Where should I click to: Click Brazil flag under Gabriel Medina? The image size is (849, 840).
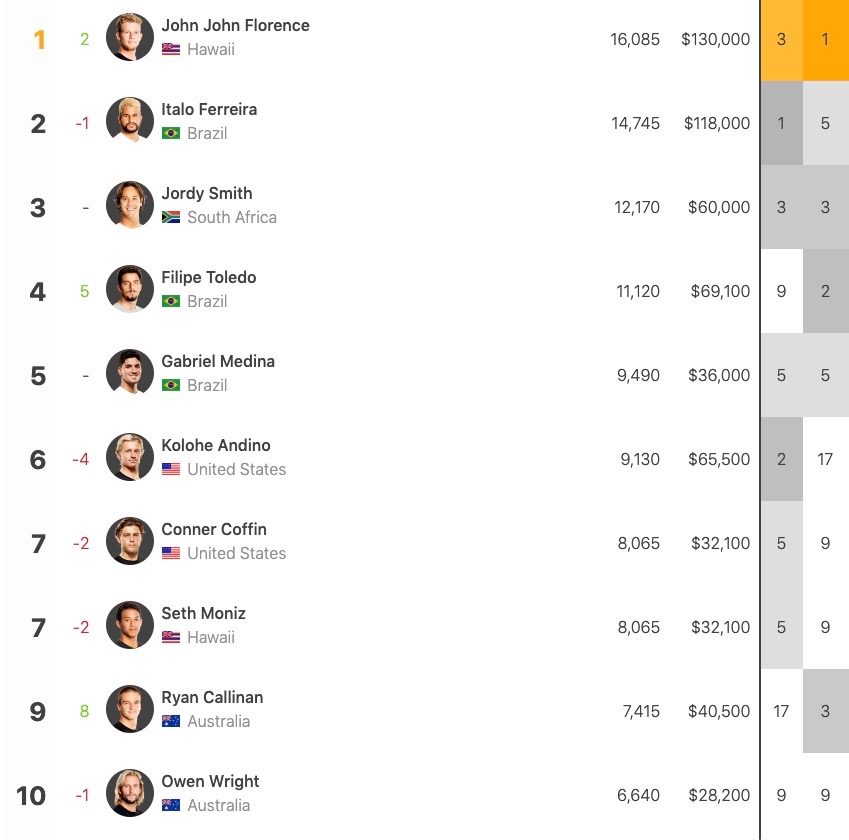171,385
